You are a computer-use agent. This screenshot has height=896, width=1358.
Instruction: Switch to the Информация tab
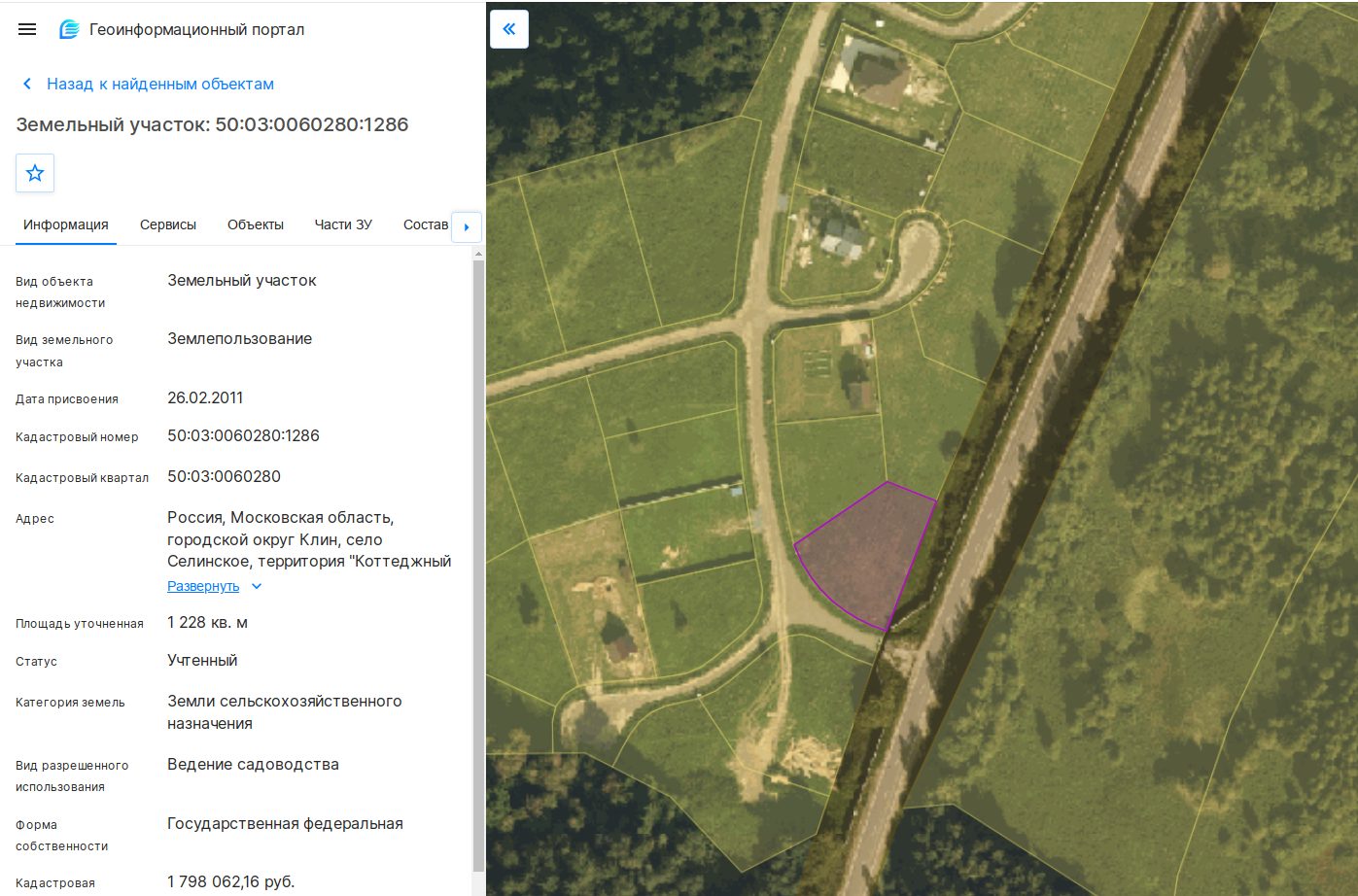pos(66,224)
